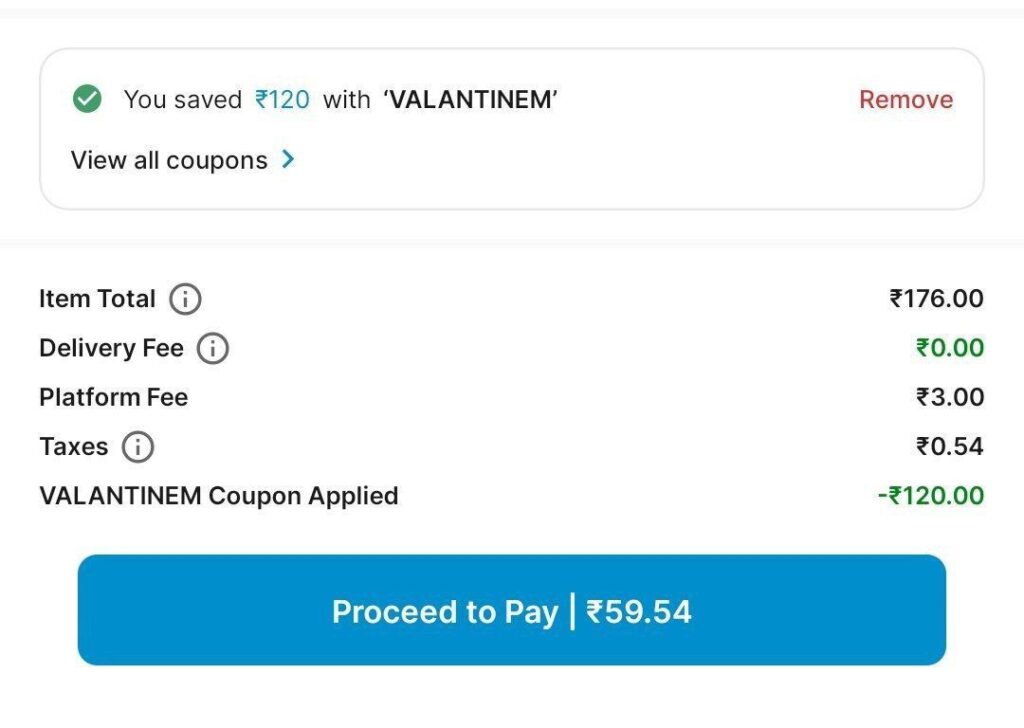Click the ₹176.00 item total amount
1024x728 pixels.
pyautogui.click(x=936, y=299)
